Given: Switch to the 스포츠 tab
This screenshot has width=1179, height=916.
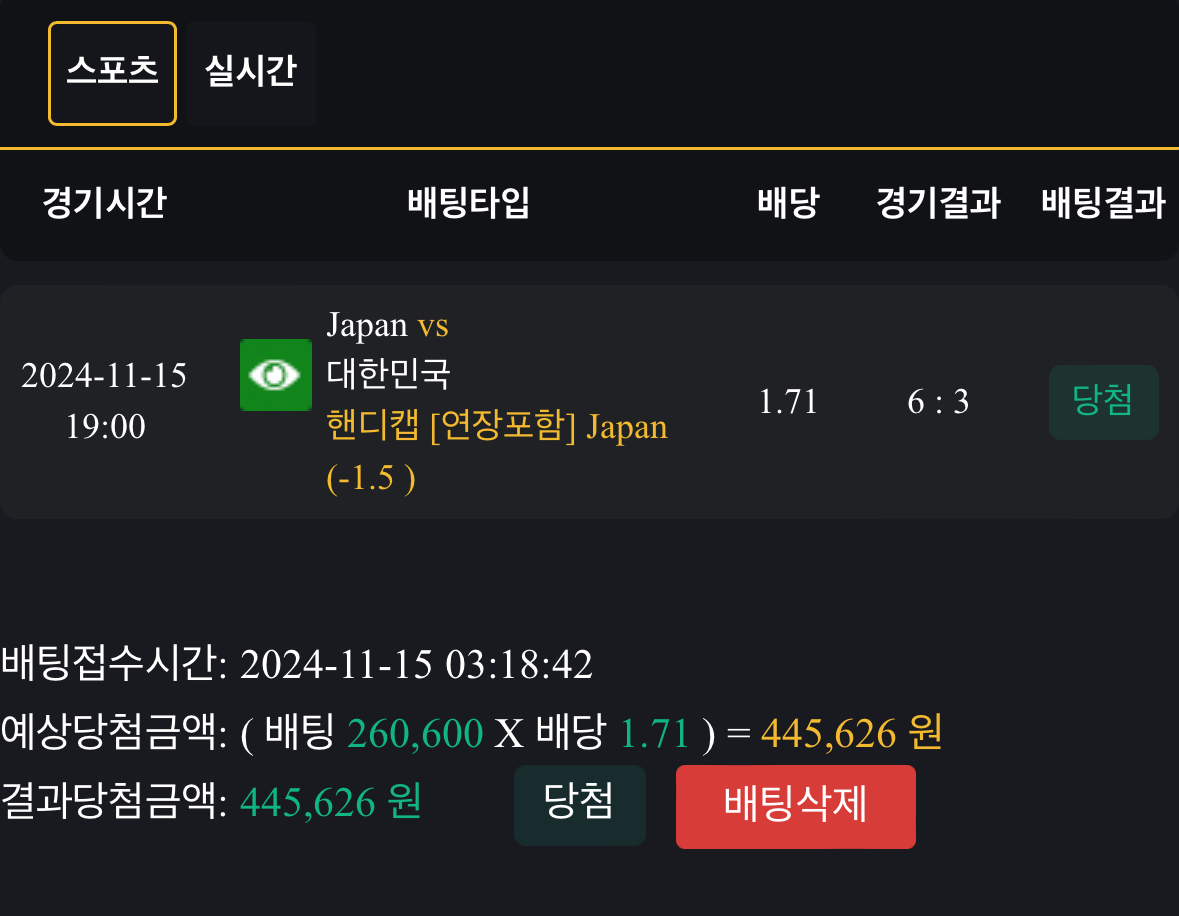Looking at the screenshot, I should pyautogui.click(x=112, y=73).
